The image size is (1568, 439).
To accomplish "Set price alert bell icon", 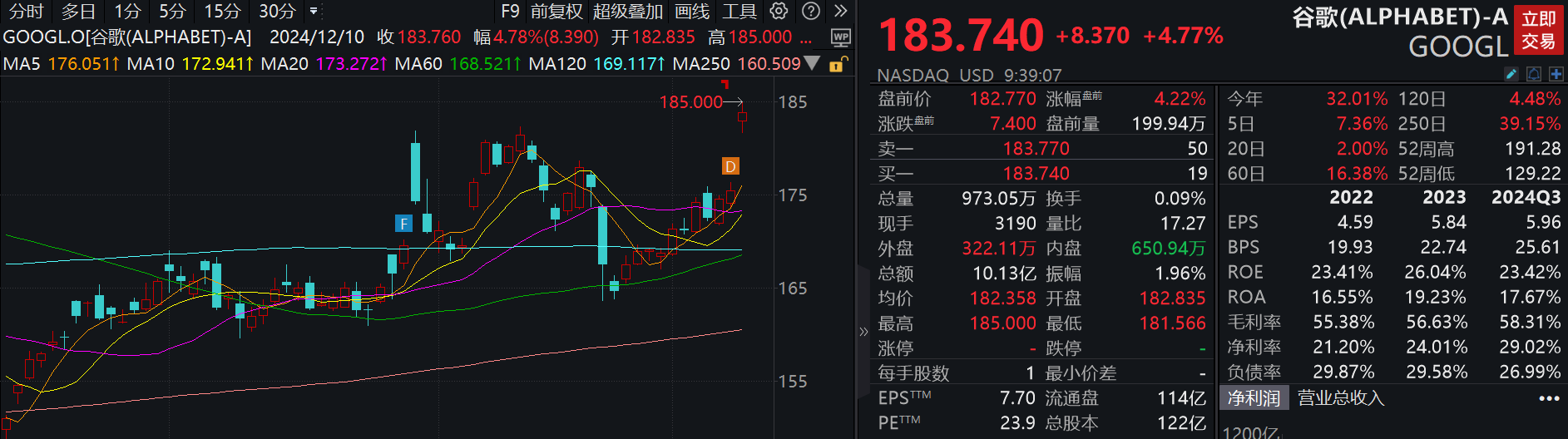I will (1534, 74).
